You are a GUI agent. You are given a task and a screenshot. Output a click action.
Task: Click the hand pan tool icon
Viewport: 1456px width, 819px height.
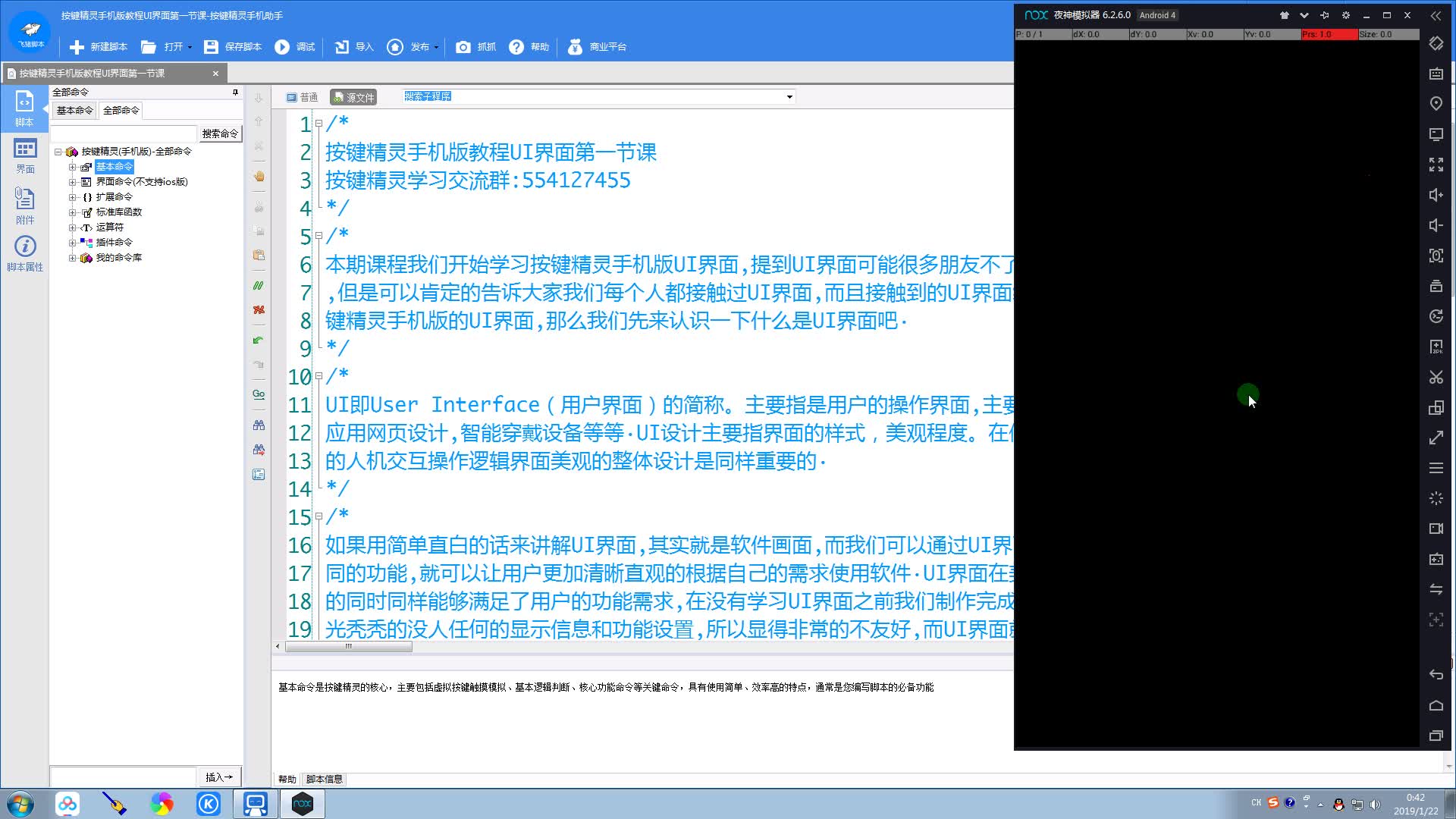click(x=259, y=176)
